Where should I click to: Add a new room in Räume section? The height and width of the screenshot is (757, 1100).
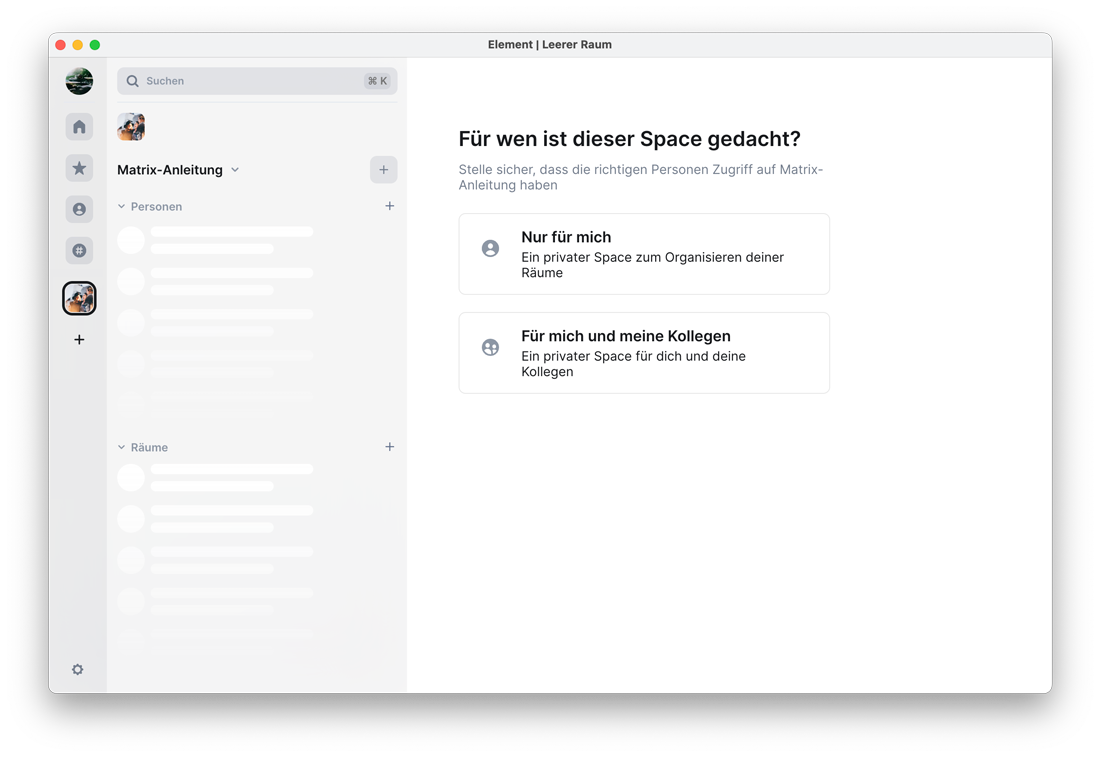pyautogui.click(x=389, y=447)
